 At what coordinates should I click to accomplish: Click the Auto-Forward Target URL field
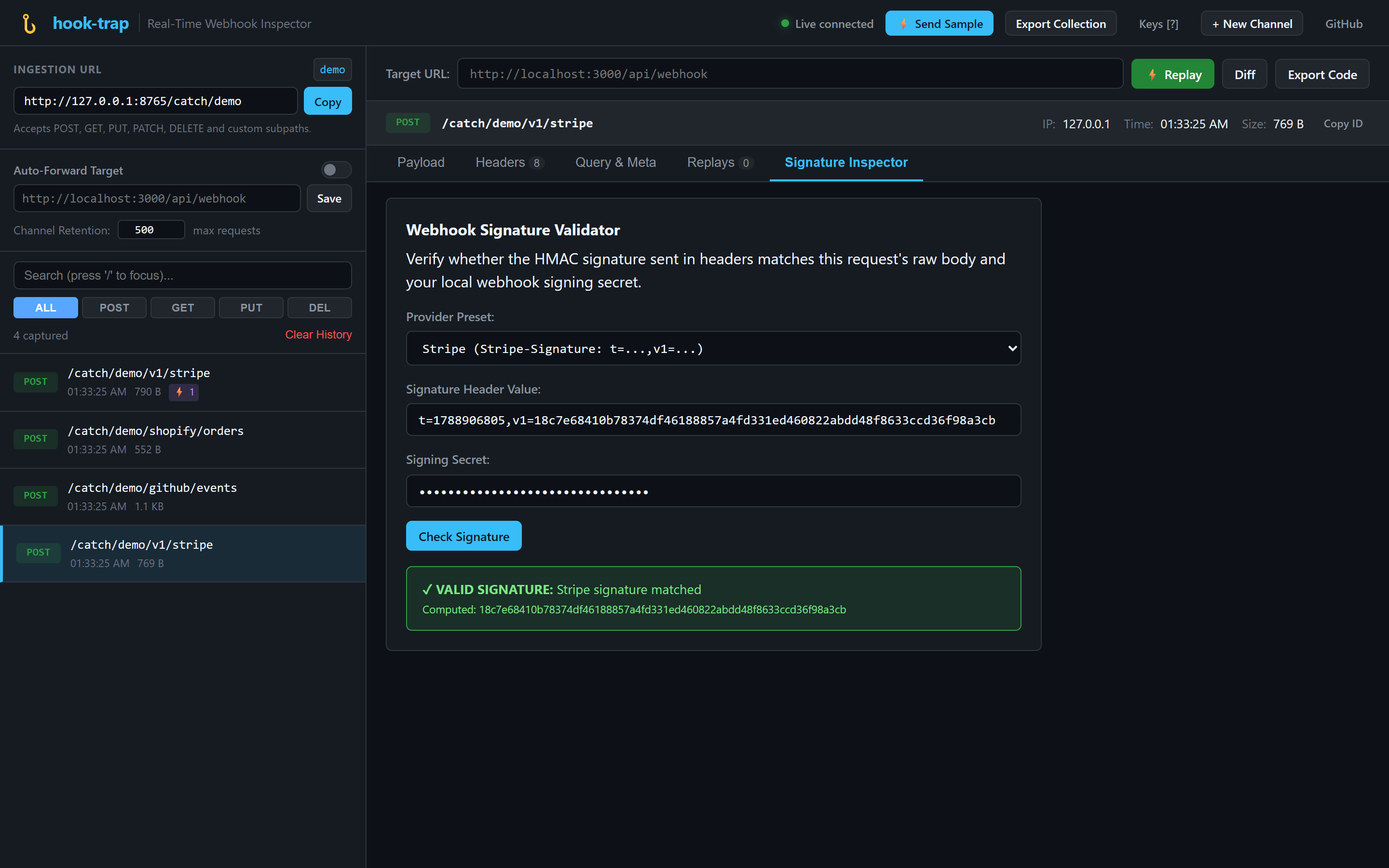(x=157, y=198)
